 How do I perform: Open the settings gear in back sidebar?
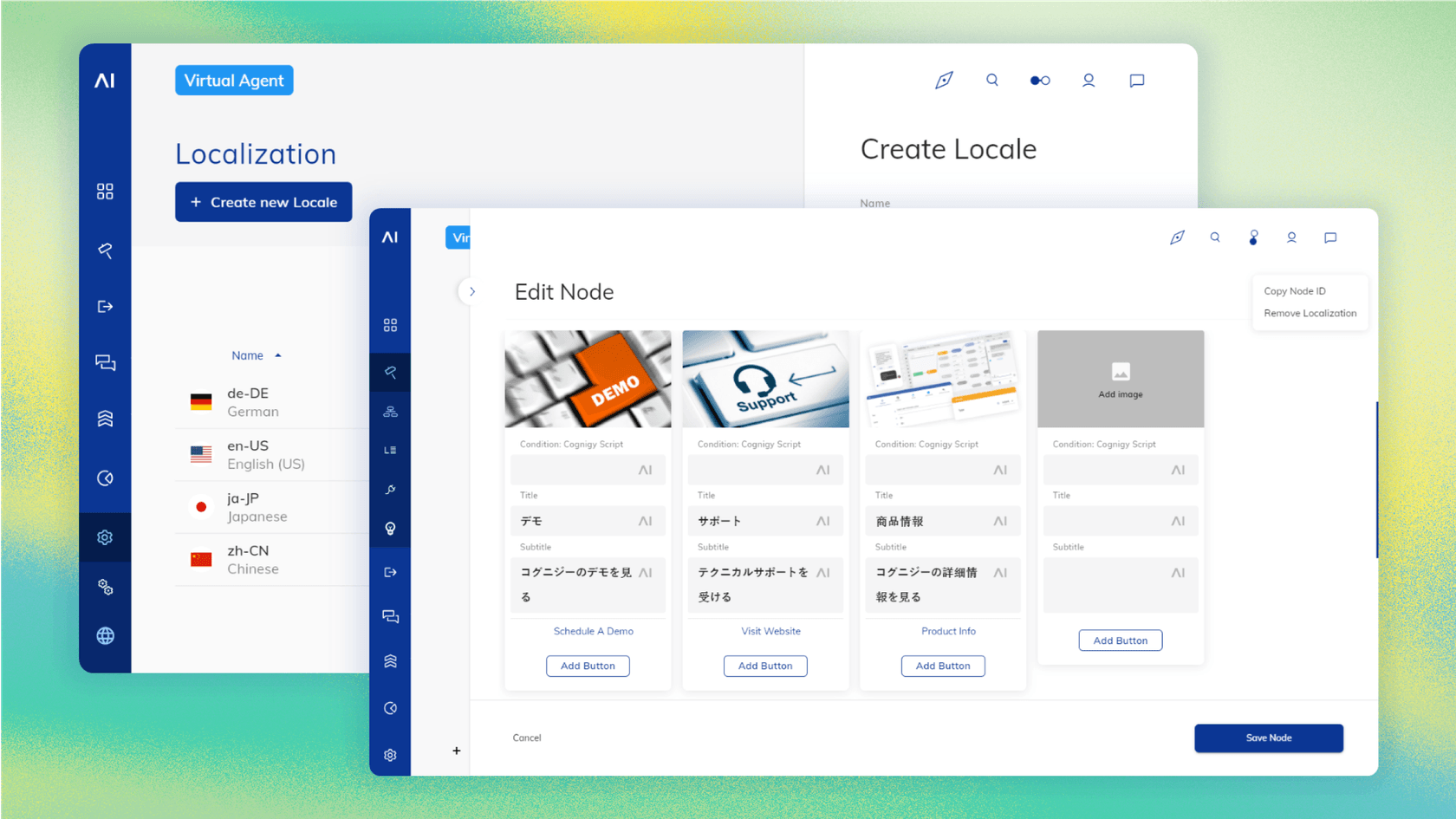(105, 537)
